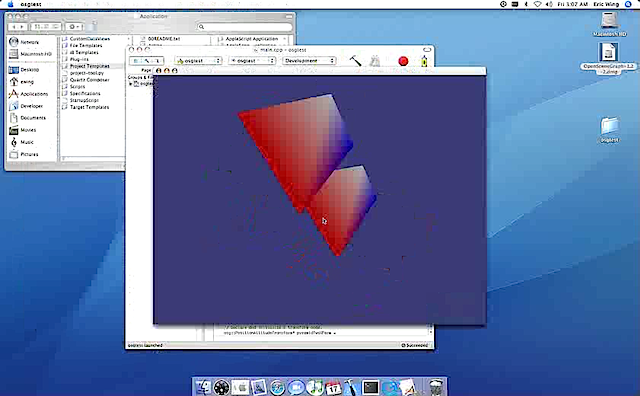Click the Terminal icon in the Dock

370,387
